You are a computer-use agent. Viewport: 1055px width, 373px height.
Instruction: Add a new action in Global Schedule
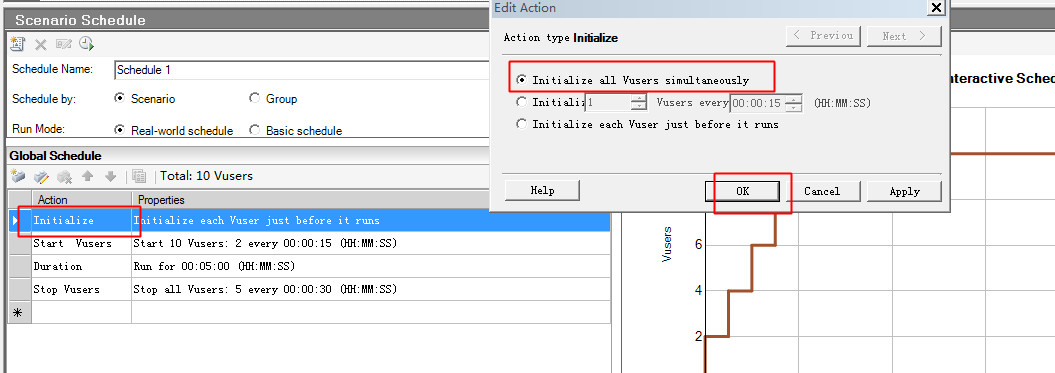pos(18,176)
